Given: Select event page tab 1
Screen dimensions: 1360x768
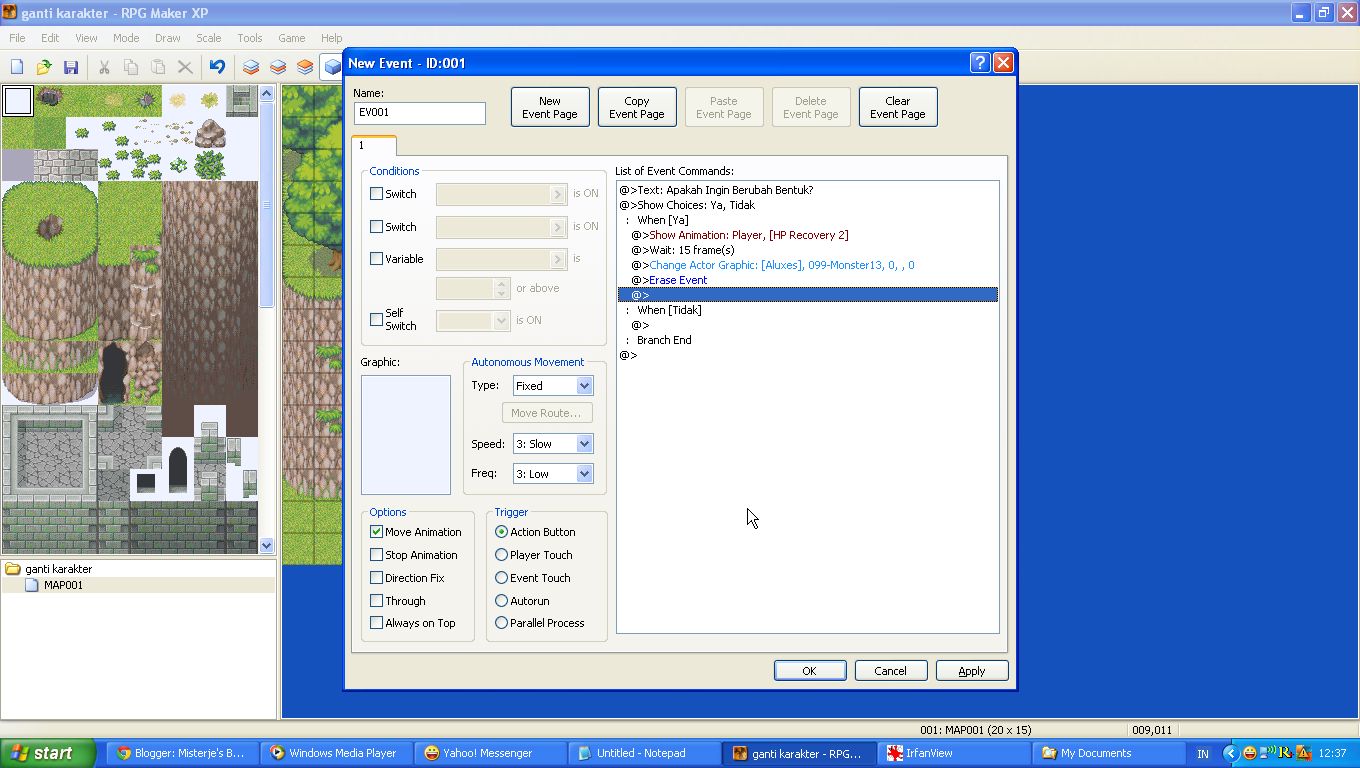Looking at the screenshot, I should click(373, 144).
